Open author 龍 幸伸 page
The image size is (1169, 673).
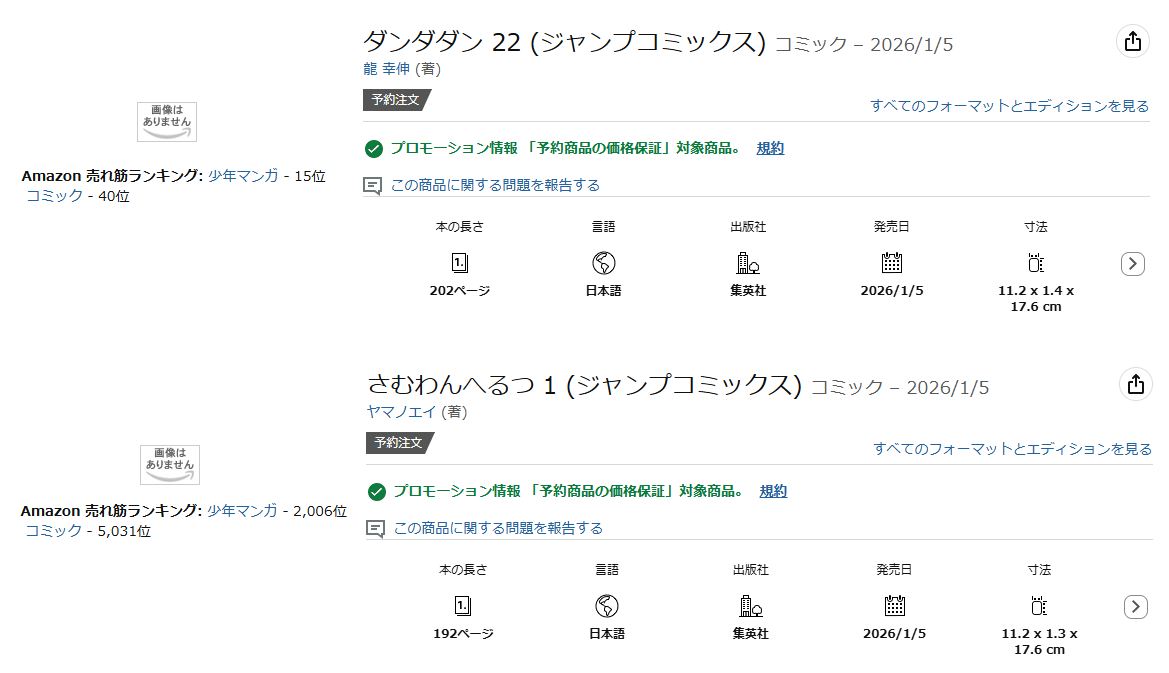[x=386, y=69]
